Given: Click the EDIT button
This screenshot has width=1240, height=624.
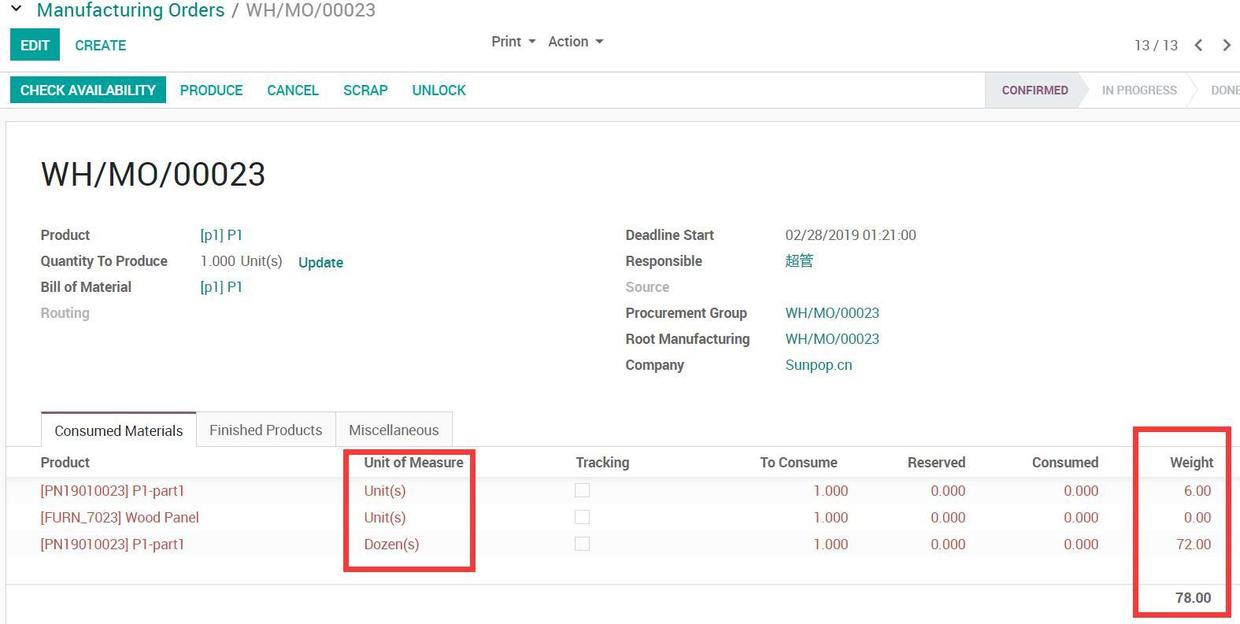Looking at the screenshot, I should pos(35,45).
